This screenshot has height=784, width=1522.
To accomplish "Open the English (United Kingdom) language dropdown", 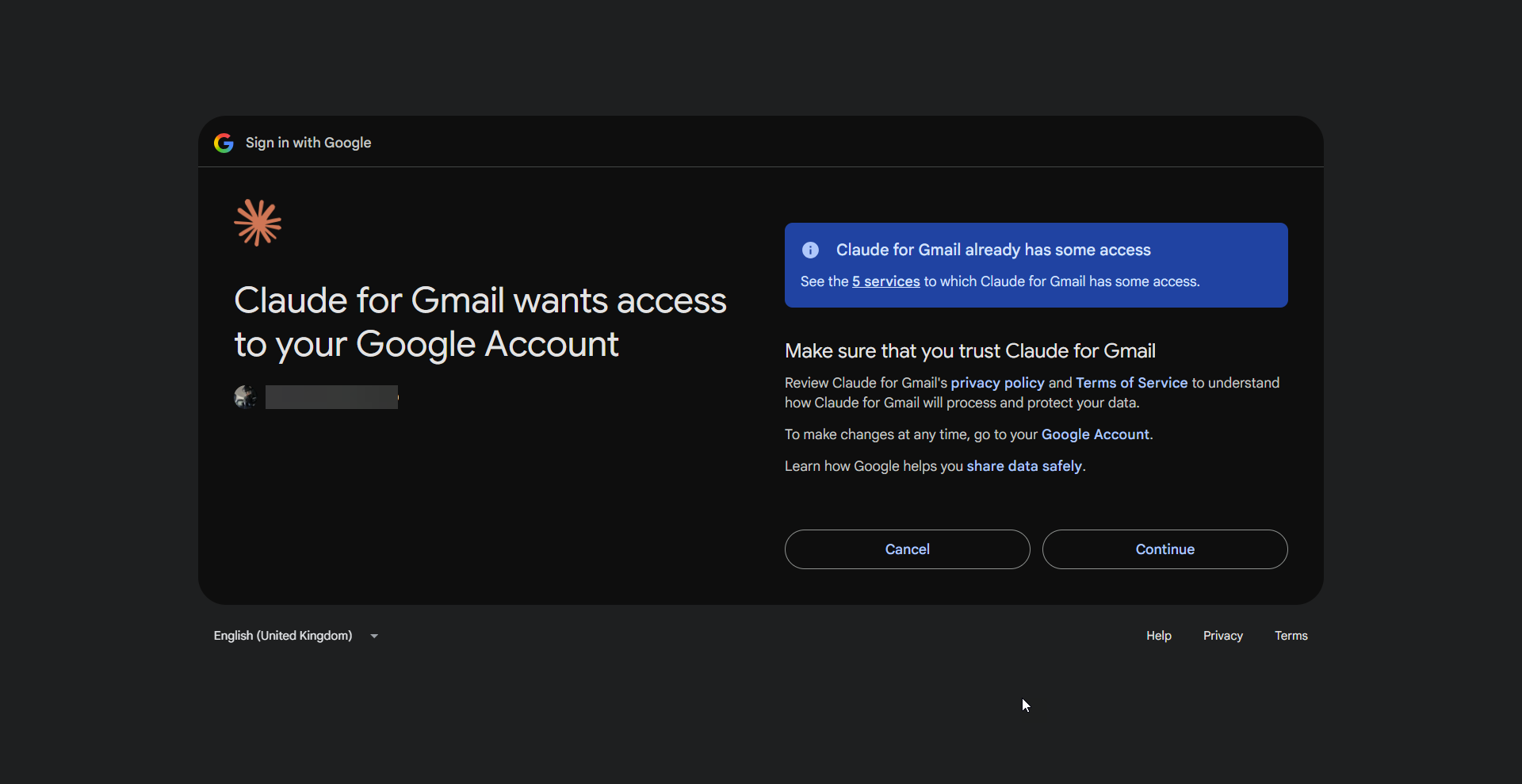I will 296,636.
